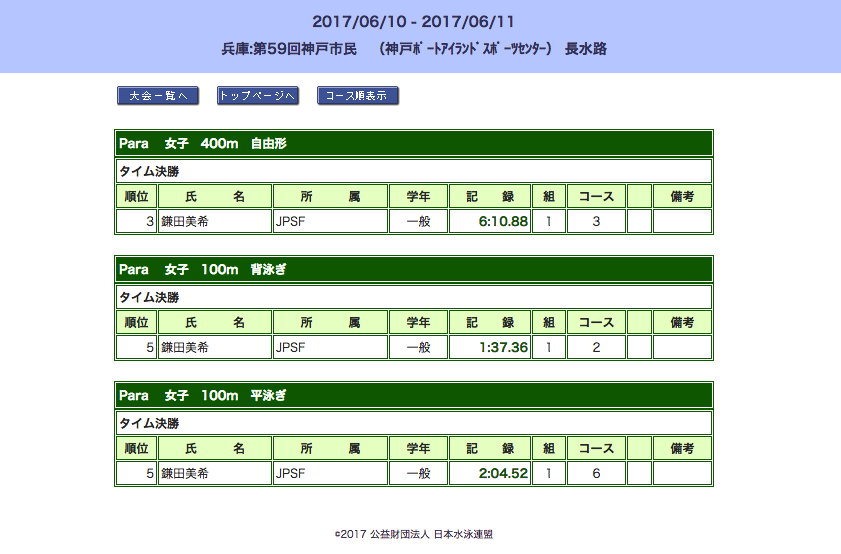Click rank 5 in the 100m 背泳ぎ row
The image size is (841, 554).
[150, 347]
